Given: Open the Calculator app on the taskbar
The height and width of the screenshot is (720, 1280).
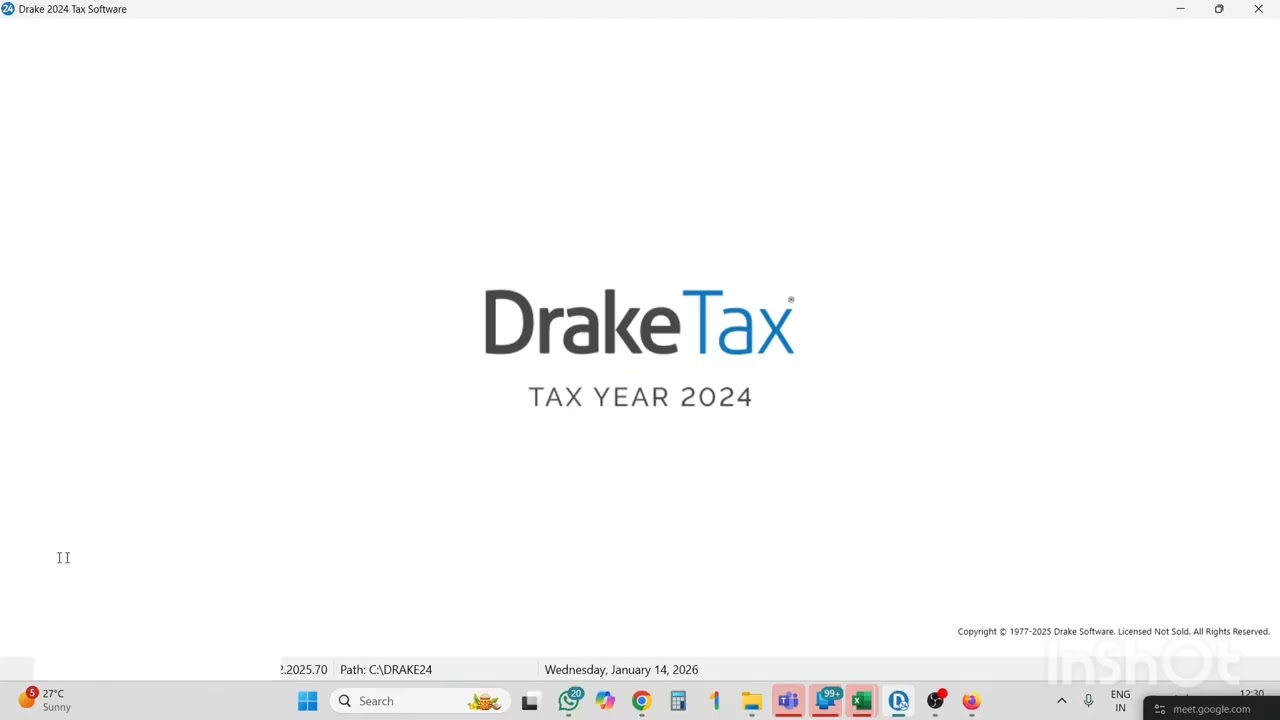Looking at the screenshot, I should pyautogui.click(x=678, y=701).
